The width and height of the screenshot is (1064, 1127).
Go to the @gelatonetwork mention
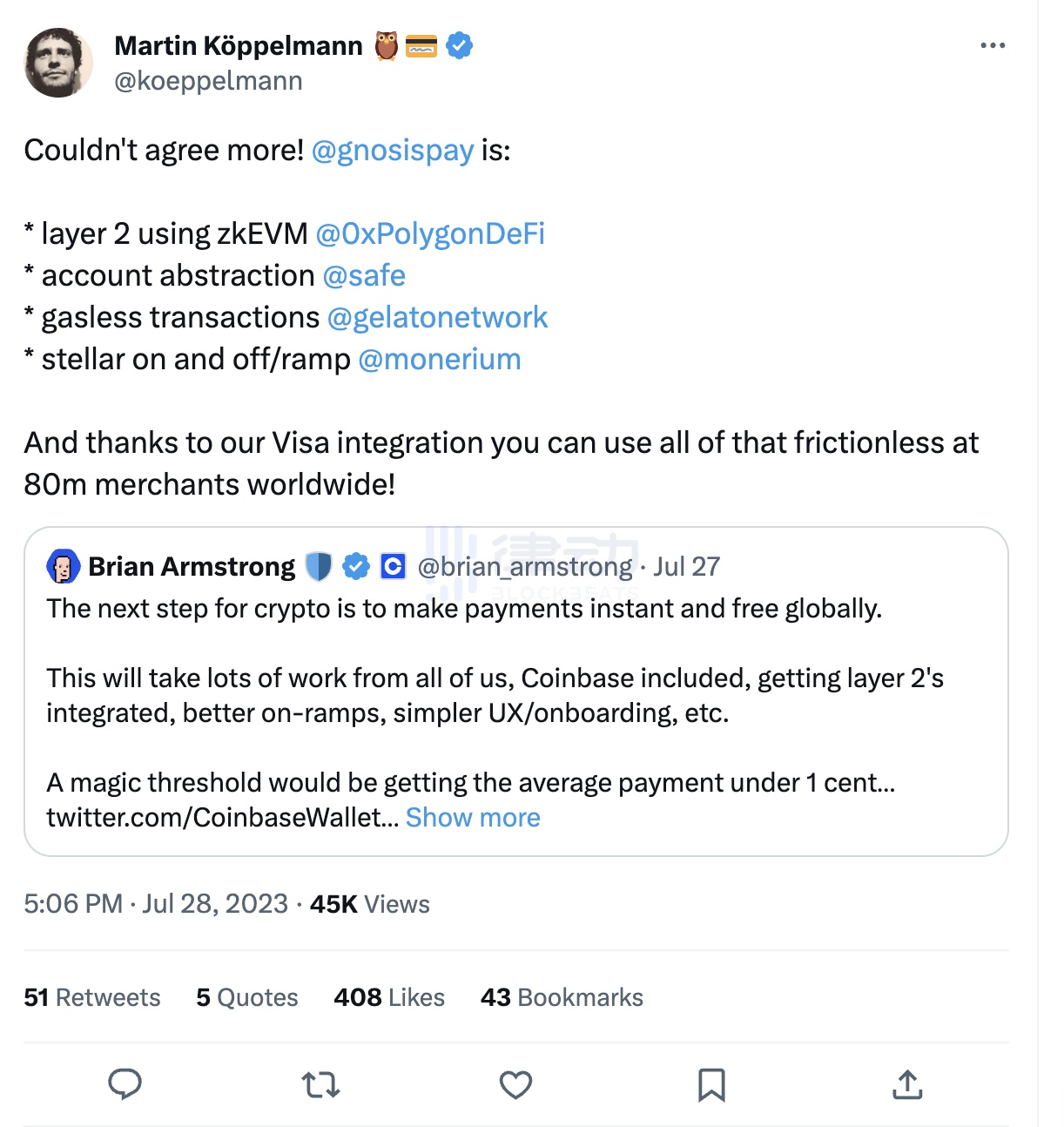tap(437, 317)
